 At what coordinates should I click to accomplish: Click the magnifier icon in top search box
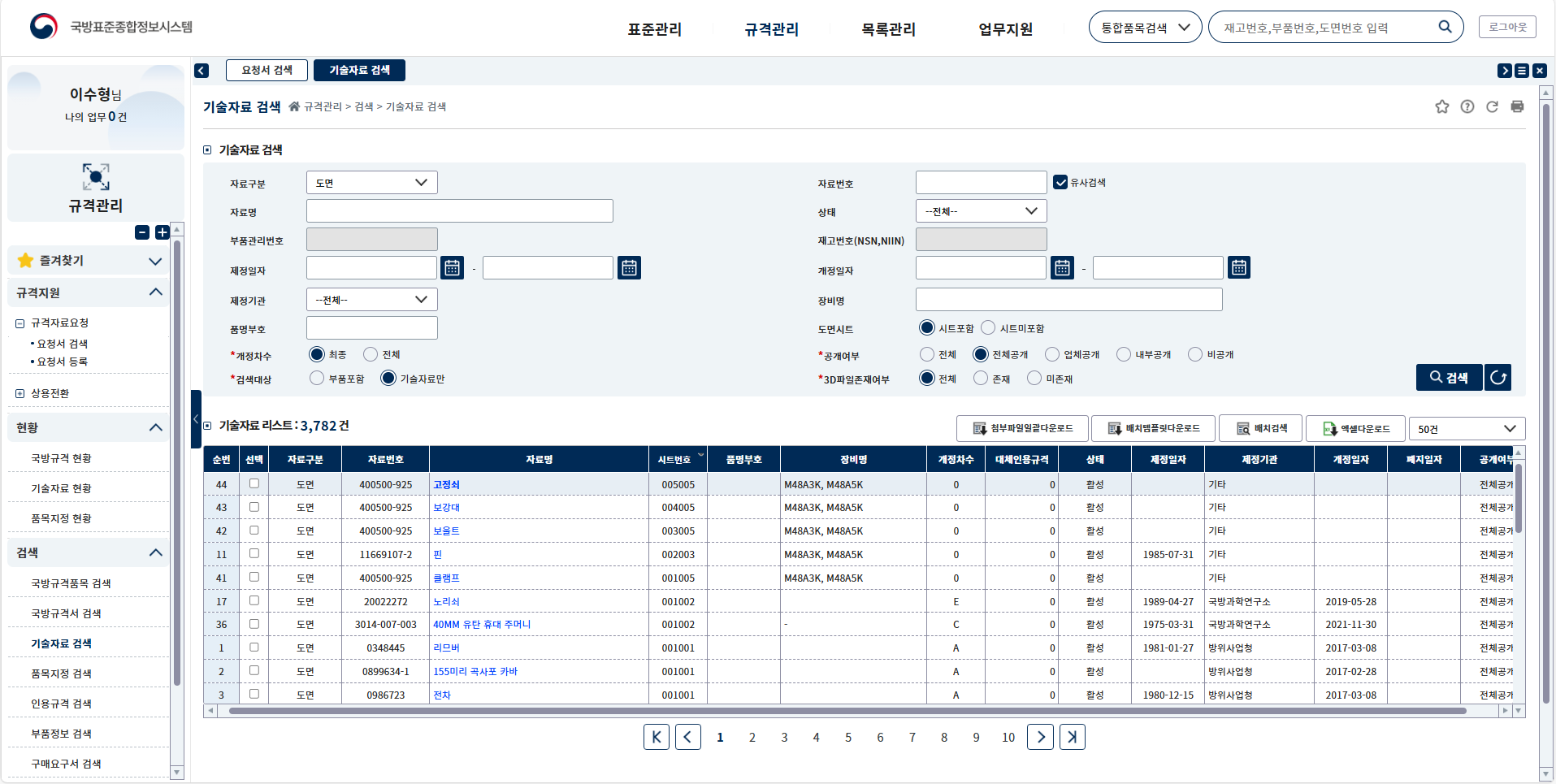1445,27
